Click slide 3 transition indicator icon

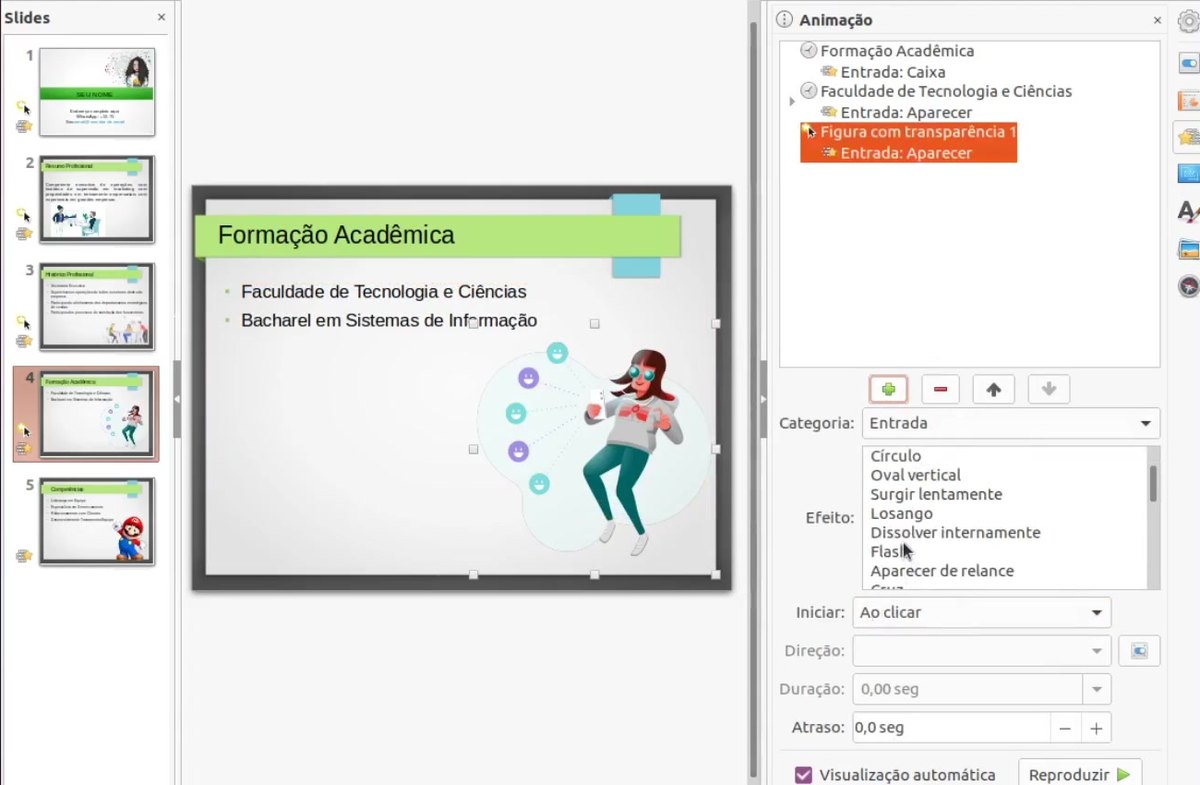pyautogui.click(x=23, y=322)
